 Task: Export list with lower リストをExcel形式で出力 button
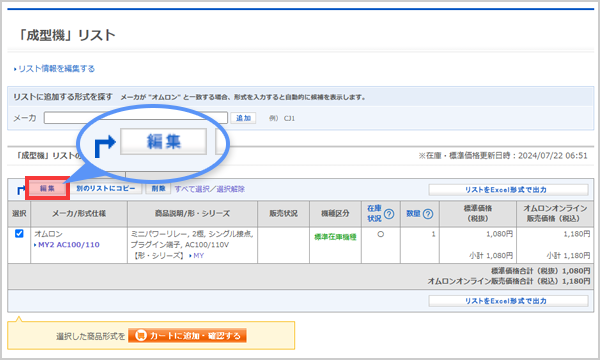(x=508, y=301)
